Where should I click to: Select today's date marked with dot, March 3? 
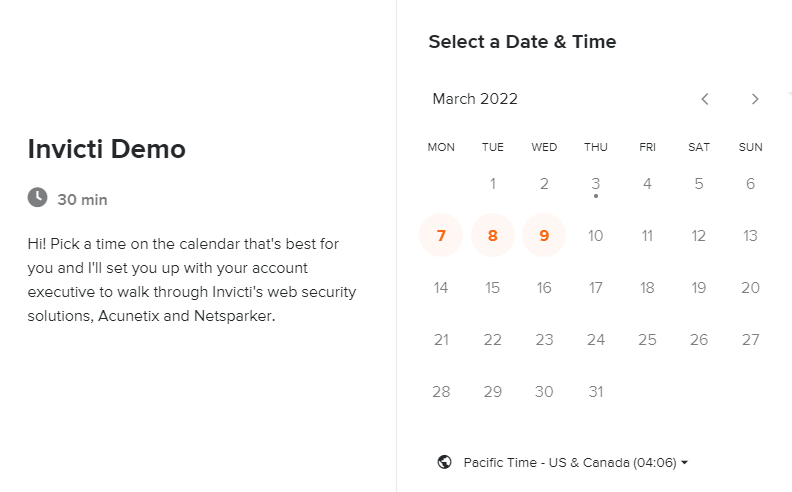(596, 184)
